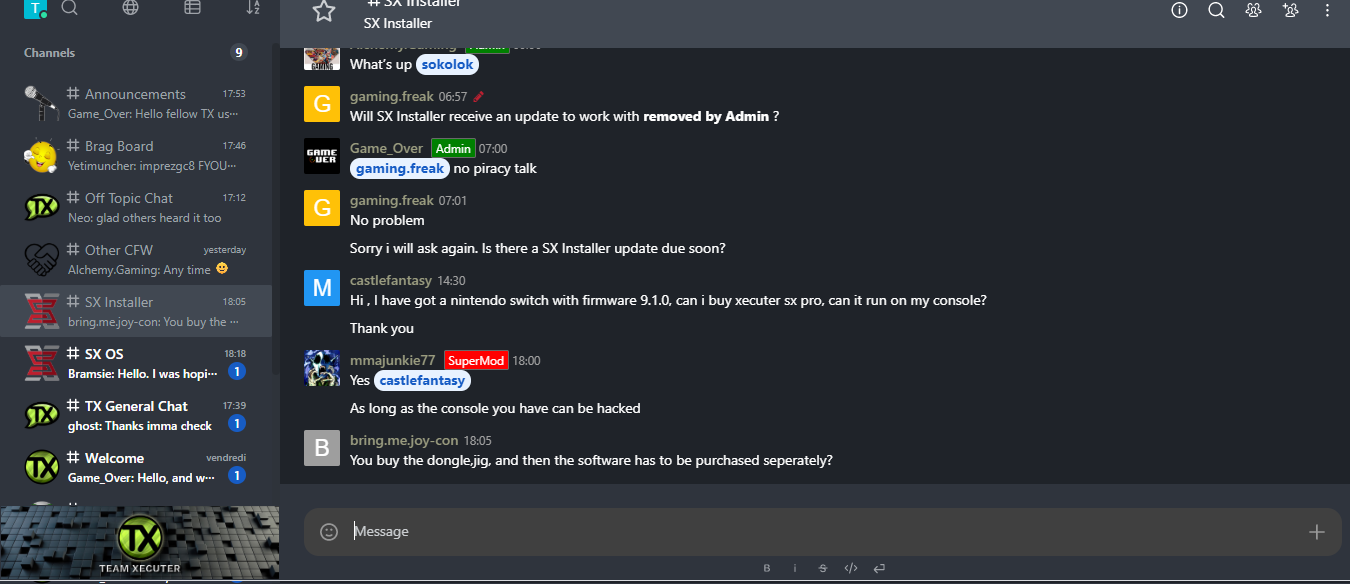Toggle bold formatting in composer
This screenshot has height=584, width=1350.
767,568
